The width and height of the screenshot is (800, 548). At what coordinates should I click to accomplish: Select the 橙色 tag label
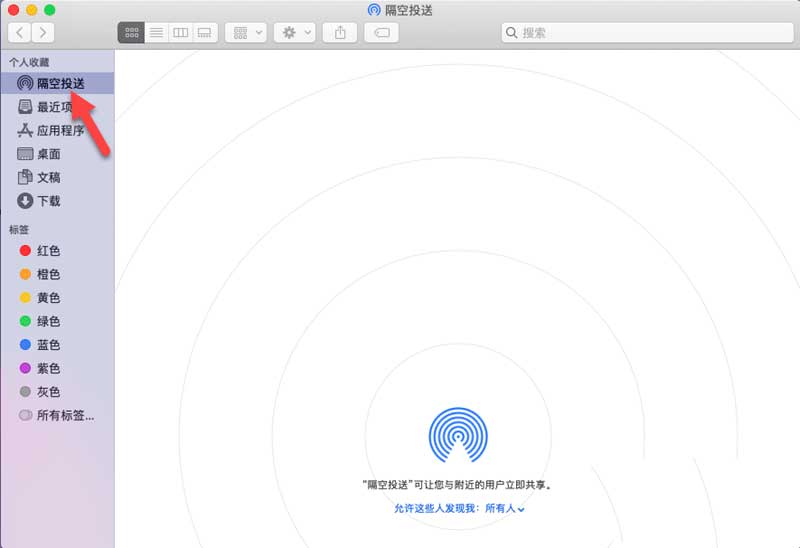click(x=48, y=274)
